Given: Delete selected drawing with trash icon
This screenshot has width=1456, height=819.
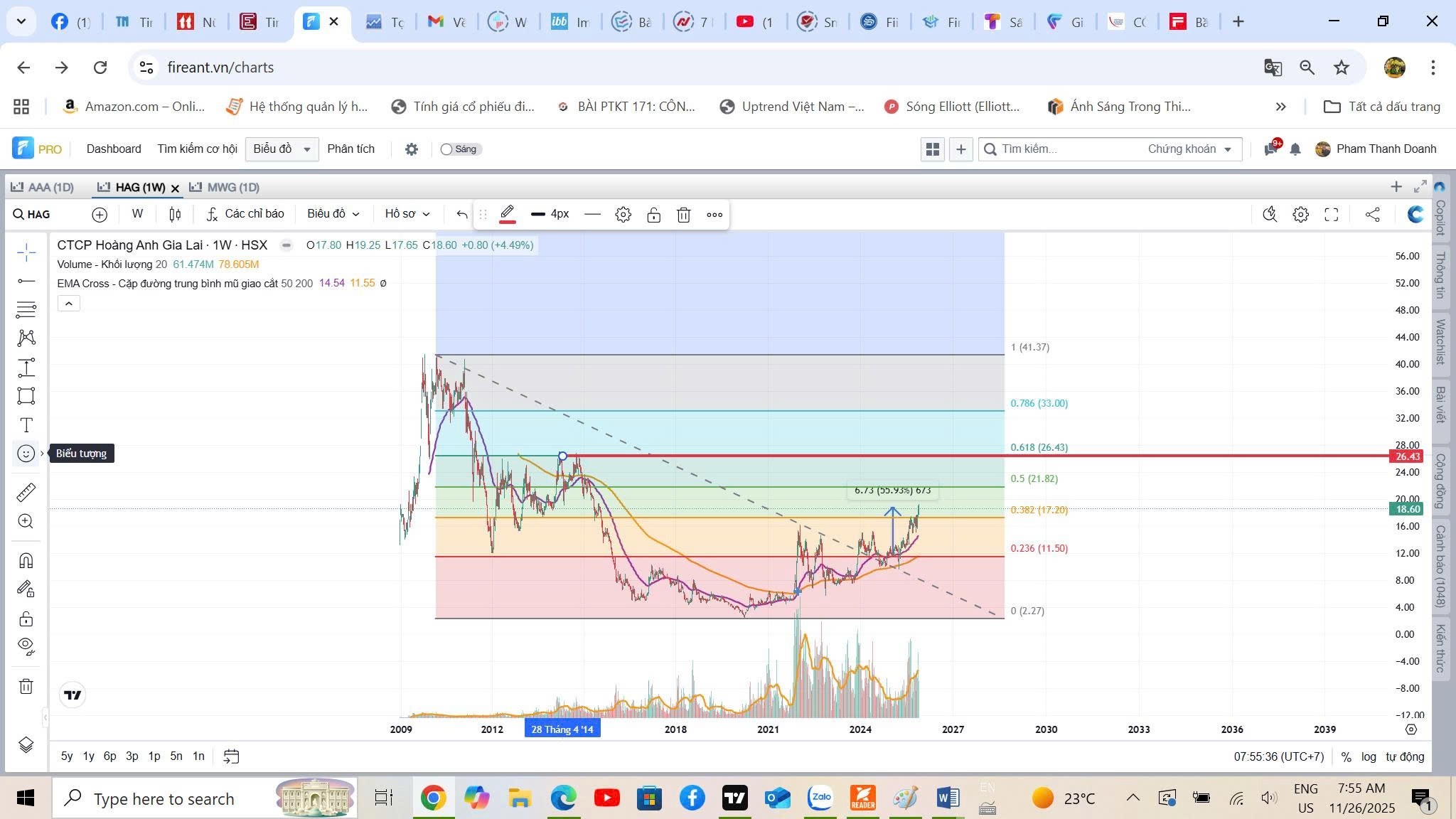Looking at the screenshot, I should [x=683, y=215].
